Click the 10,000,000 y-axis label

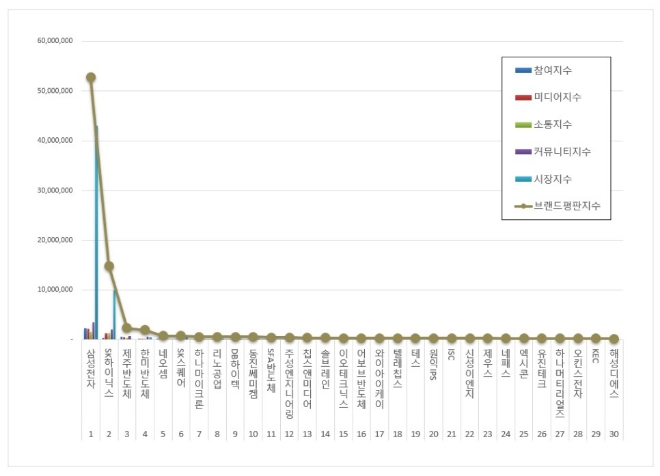[56, 290]
